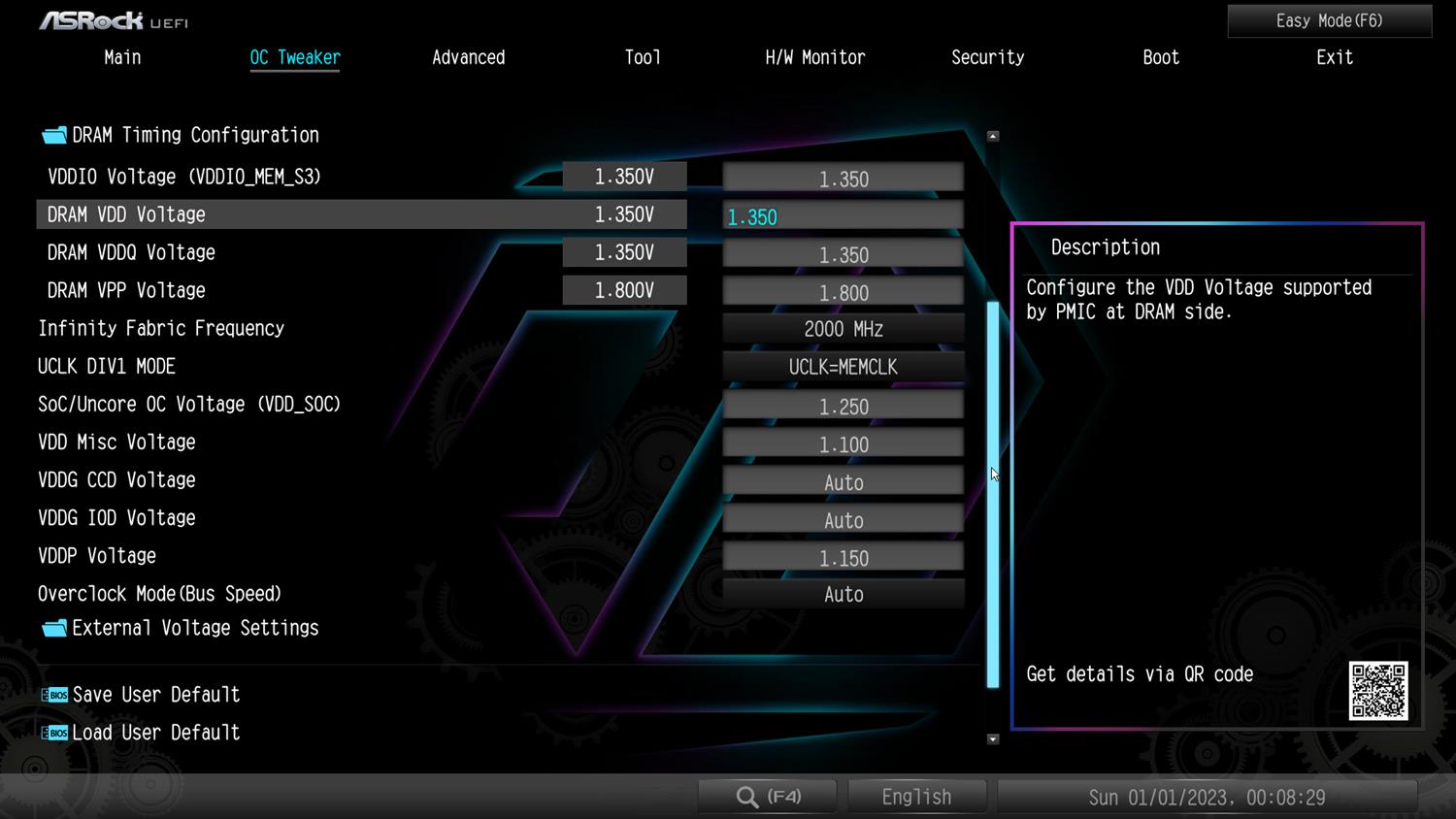Switch to the Advanced tab

(x=468, y=57)
